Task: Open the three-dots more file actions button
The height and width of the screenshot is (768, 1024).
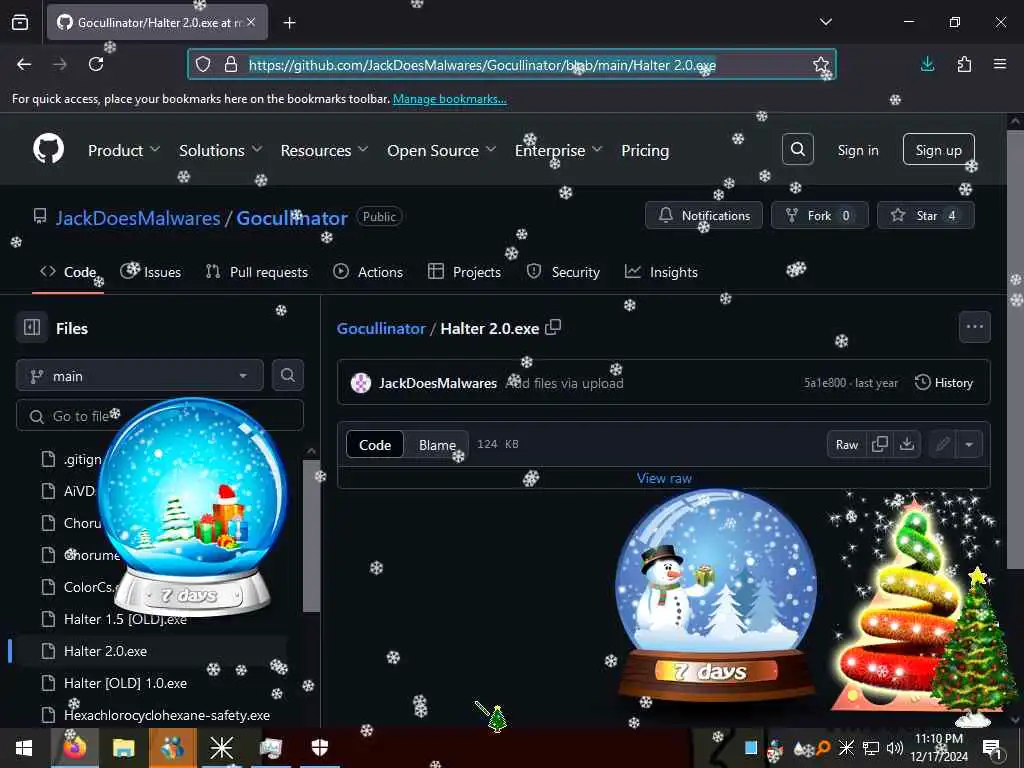Action: (974, 327)
